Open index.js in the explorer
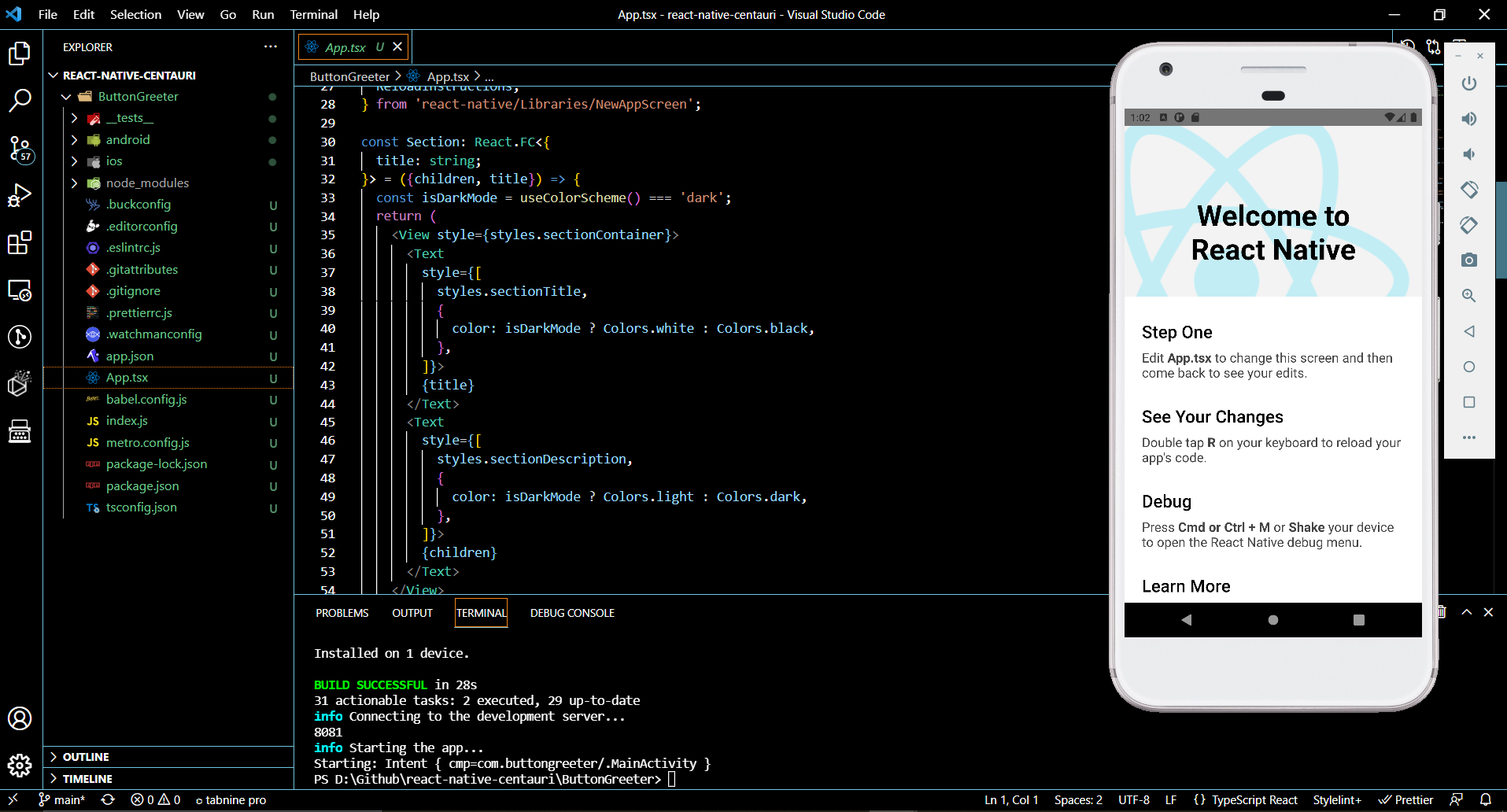Screen dimensions: 1507x812 pyautogui.click(x=127, y=421)
